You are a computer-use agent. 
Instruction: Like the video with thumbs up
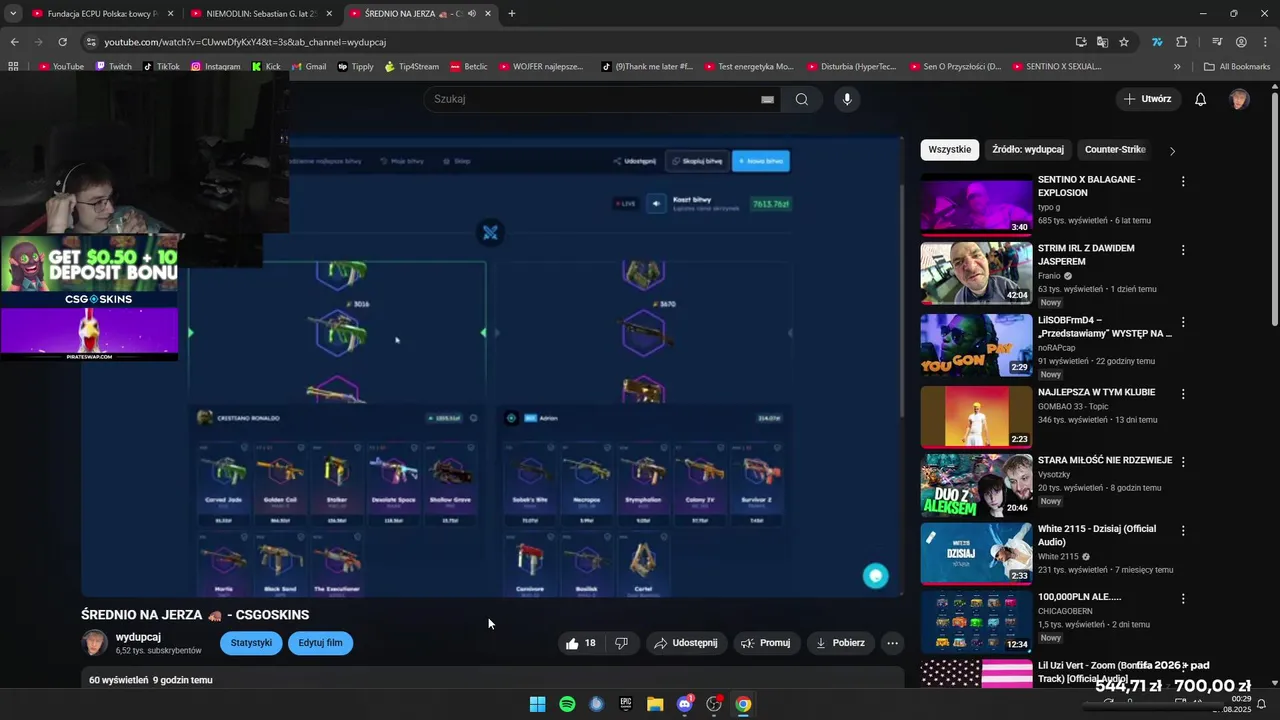[581, 643]
